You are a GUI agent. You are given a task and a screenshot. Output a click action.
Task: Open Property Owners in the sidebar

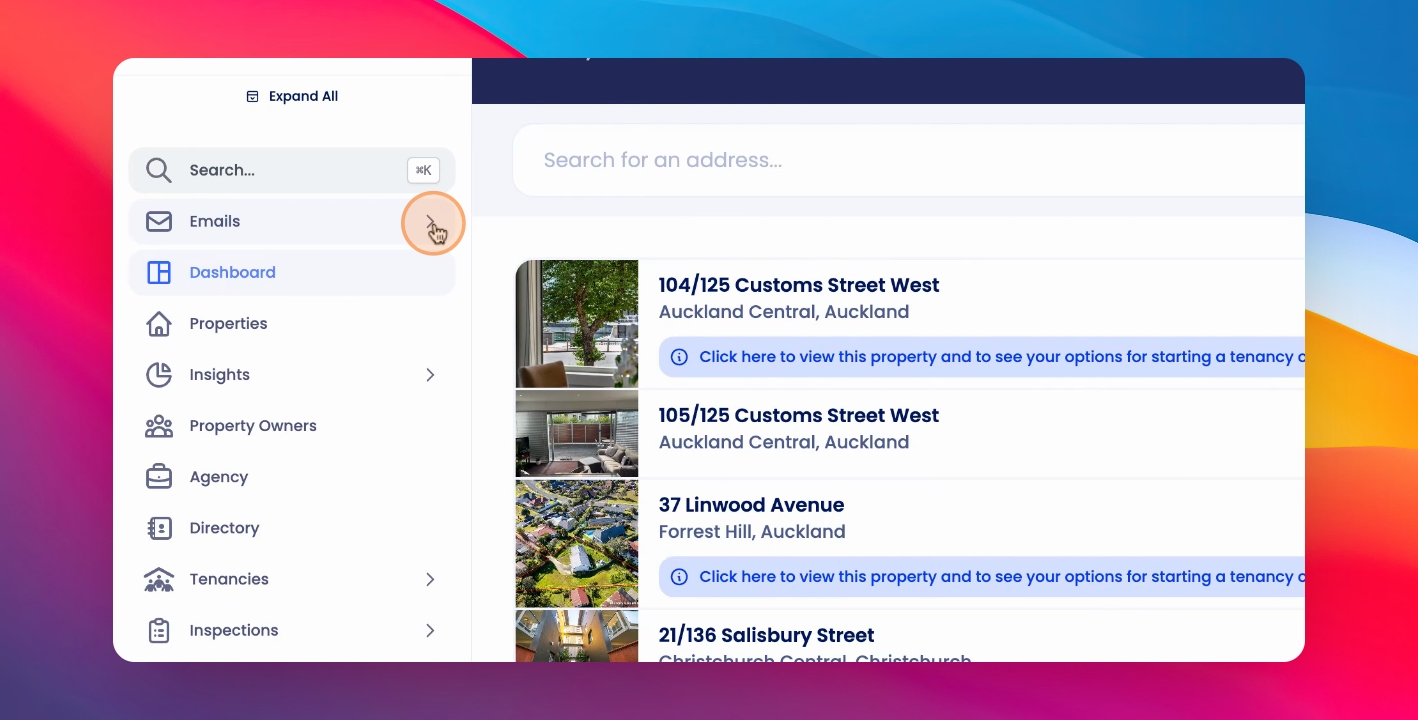[292, 426]
